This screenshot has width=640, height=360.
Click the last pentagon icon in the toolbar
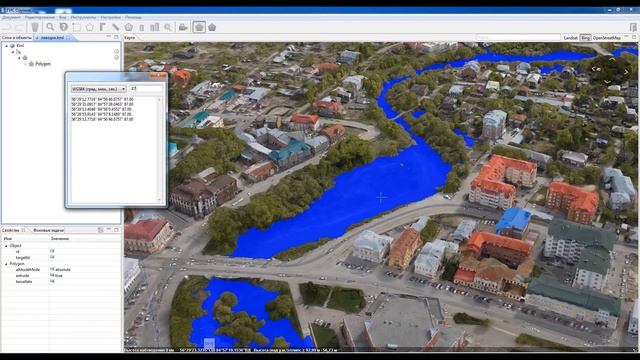[212, 27]
